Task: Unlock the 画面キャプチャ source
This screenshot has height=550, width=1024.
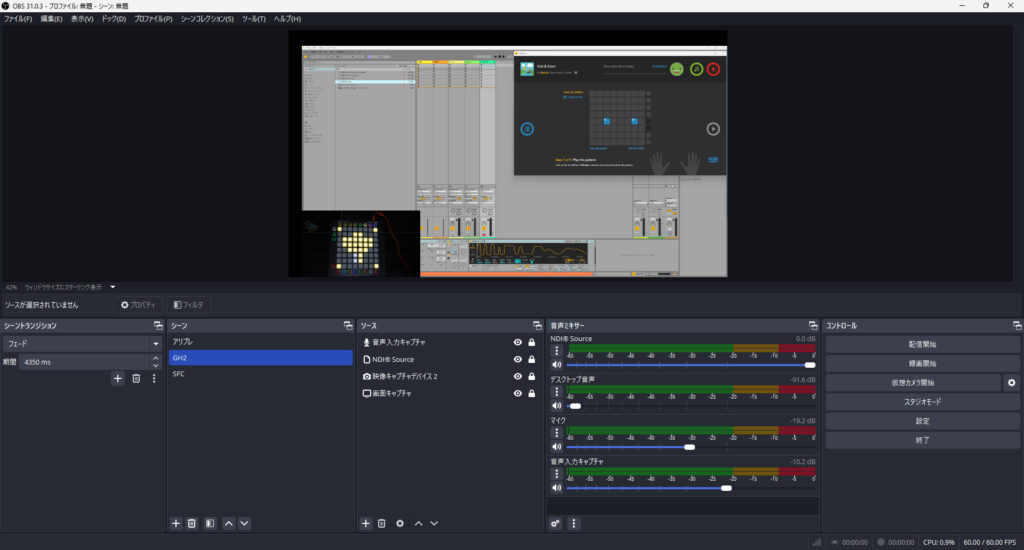Action: [x=532, y=393]
